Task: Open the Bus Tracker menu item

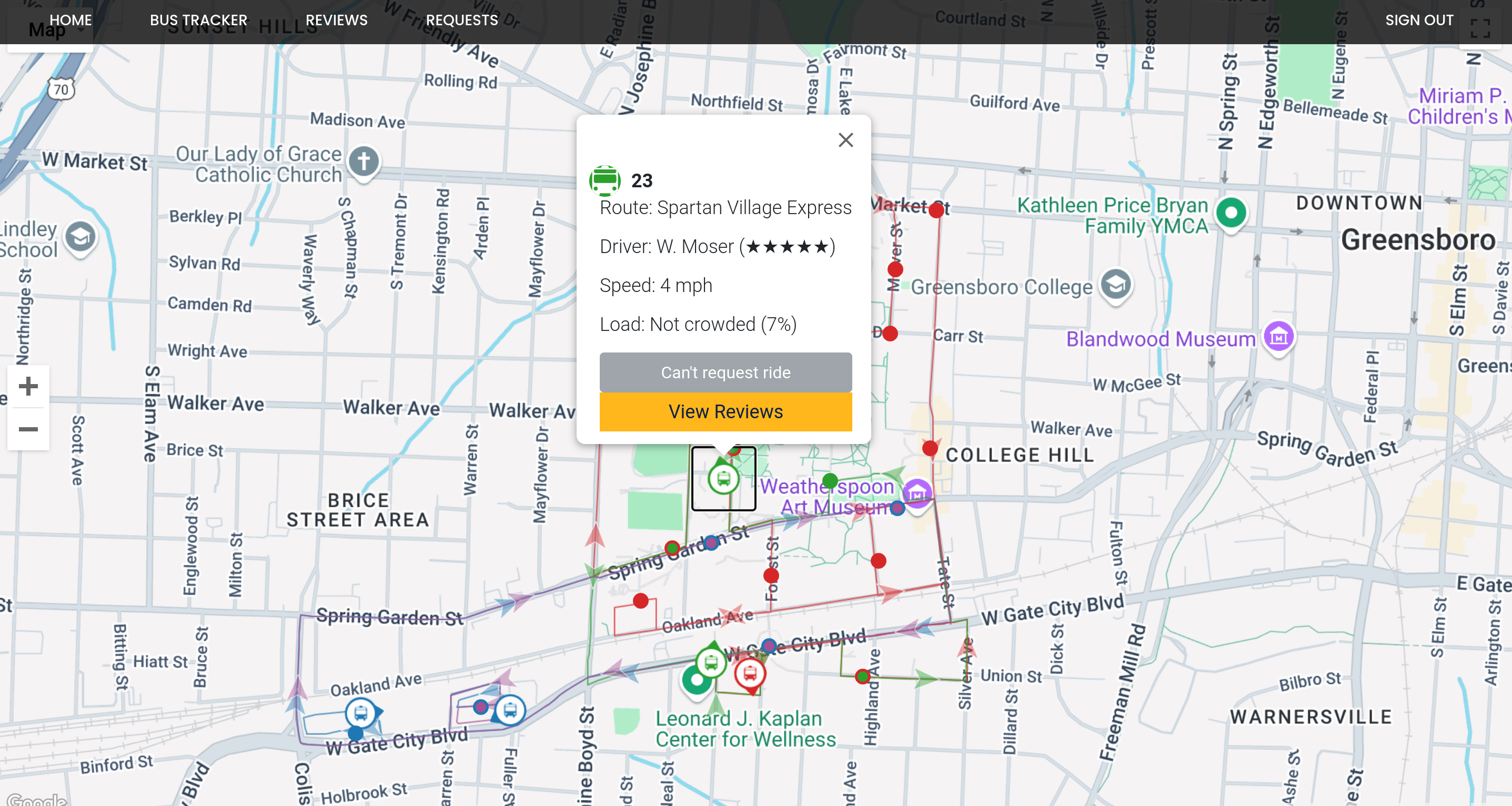Action: [x=198, y=20]
